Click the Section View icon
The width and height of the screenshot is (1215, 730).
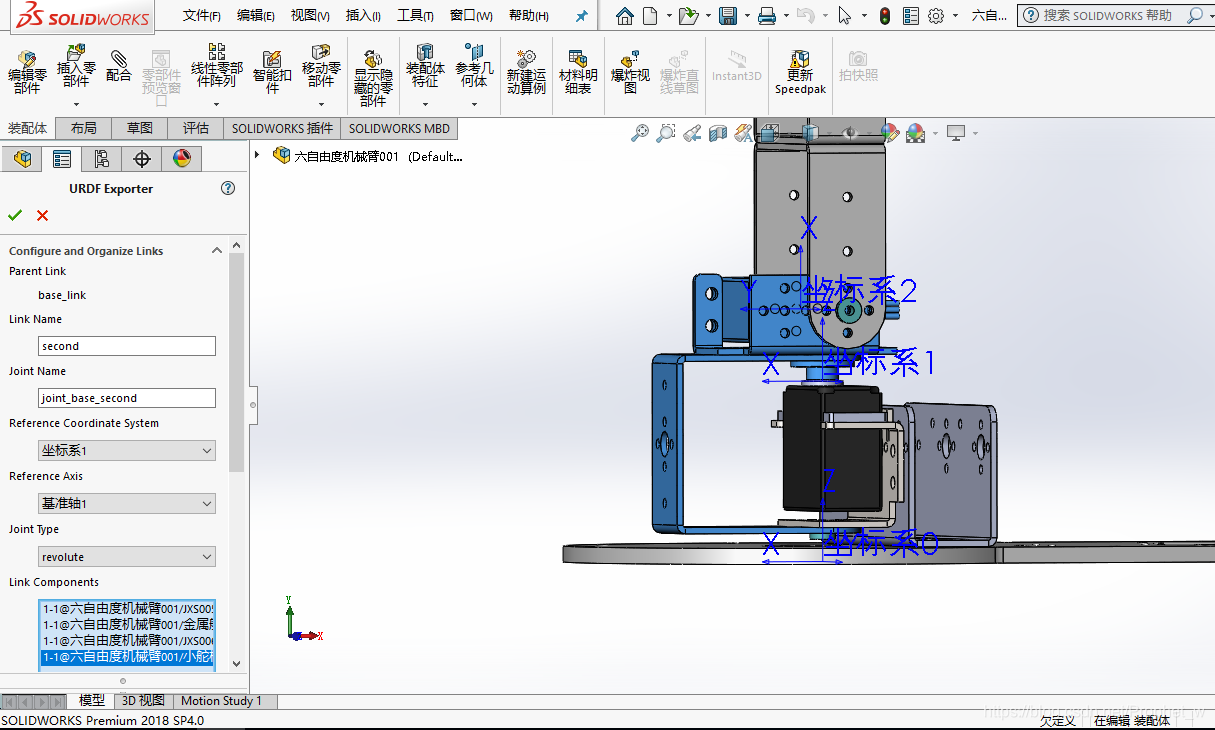(x=717, y=132)
